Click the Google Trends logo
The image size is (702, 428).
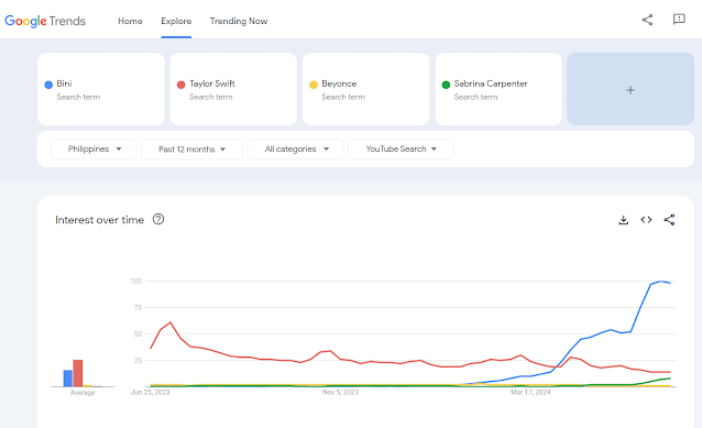click(x=45, y=21)
